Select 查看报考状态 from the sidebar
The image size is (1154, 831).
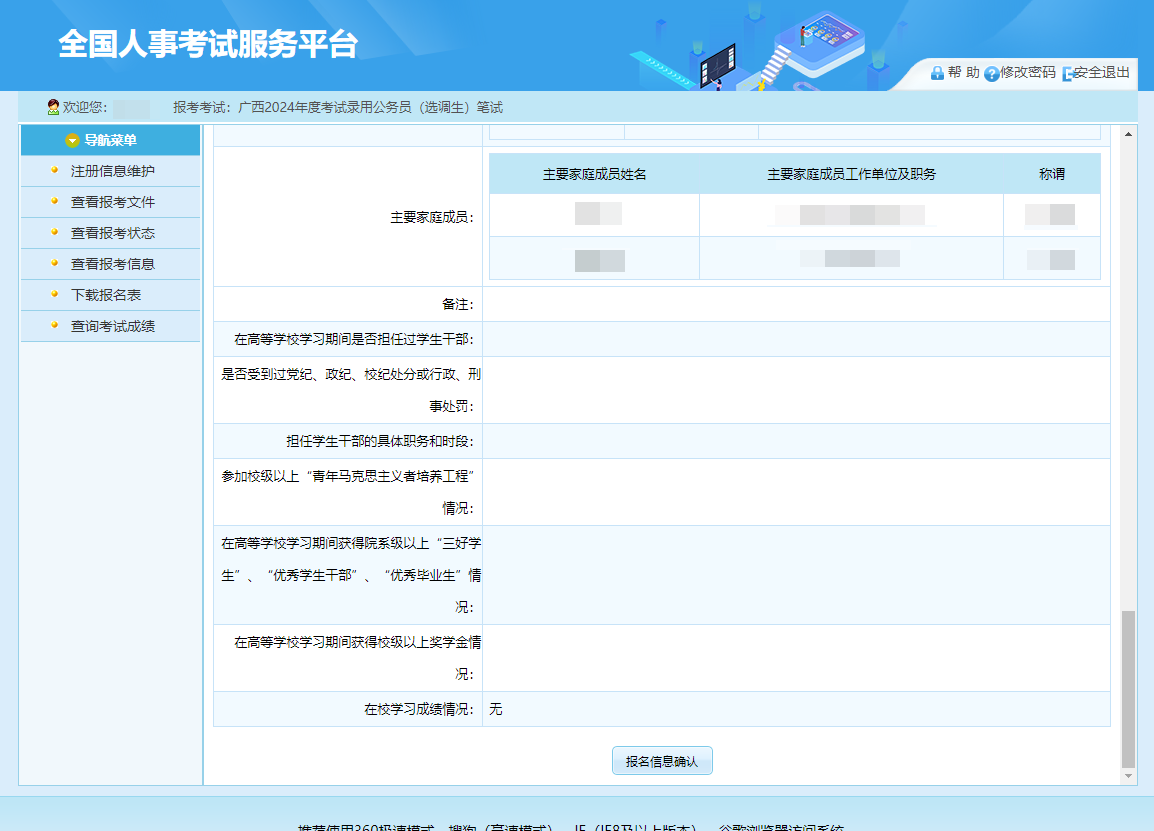coord(112,233)
